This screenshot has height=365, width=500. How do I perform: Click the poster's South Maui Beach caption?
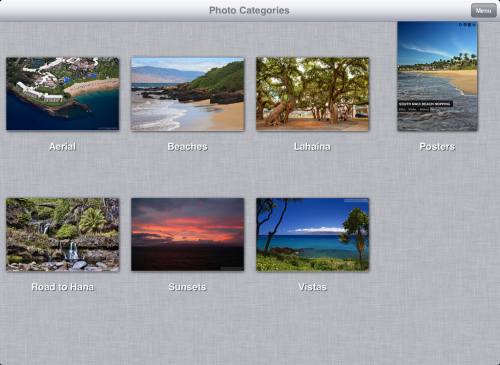(425, 104)
